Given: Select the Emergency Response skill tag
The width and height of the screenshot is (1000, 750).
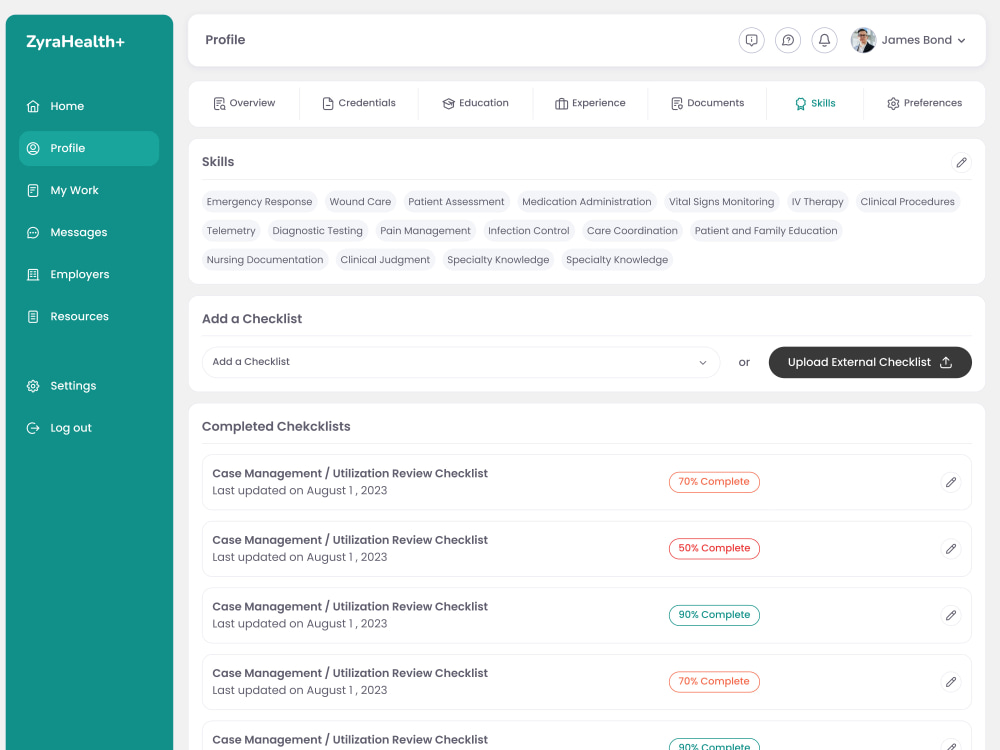Looking at the screenshot, I should (259, 202).
